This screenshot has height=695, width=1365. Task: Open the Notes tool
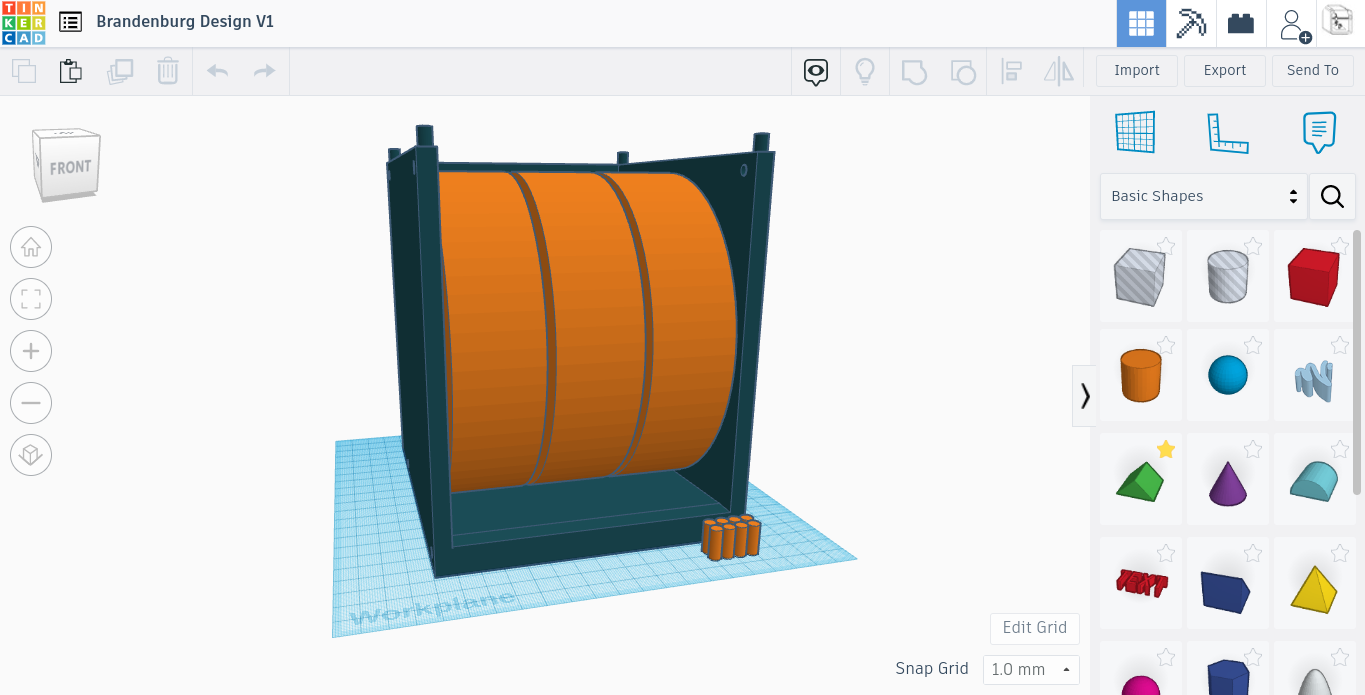coord(1318,131)
